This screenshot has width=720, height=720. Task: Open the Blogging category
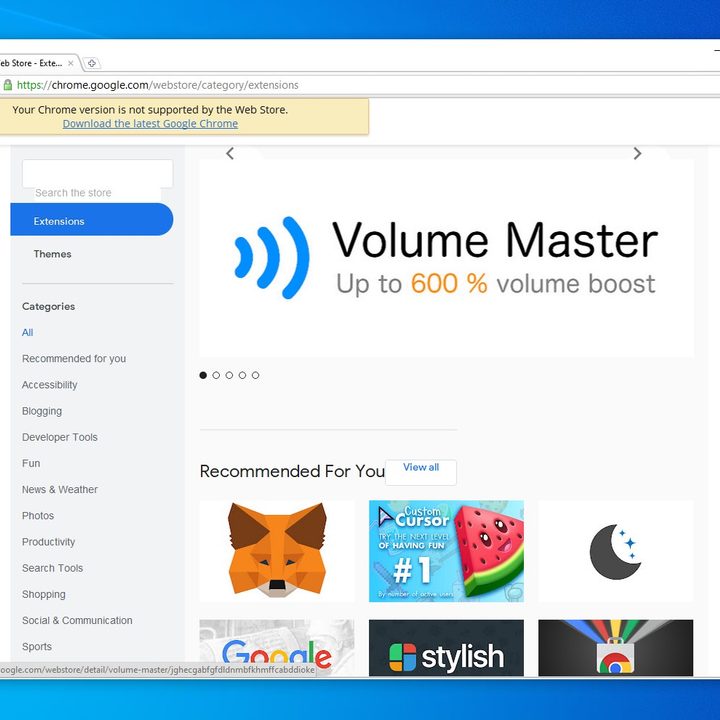42,411
